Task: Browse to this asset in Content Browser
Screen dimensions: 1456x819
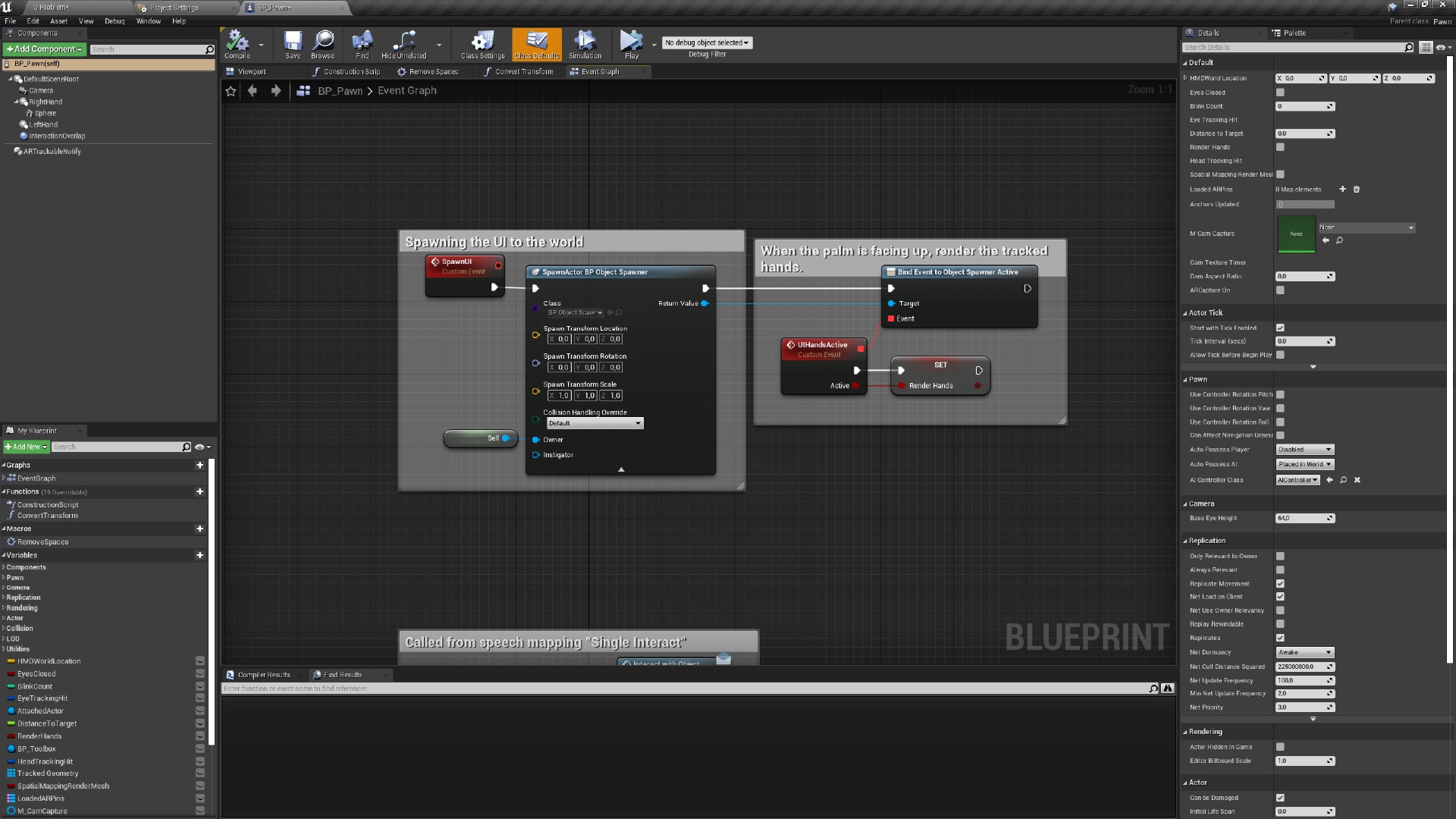Action: tap(322, 44)
